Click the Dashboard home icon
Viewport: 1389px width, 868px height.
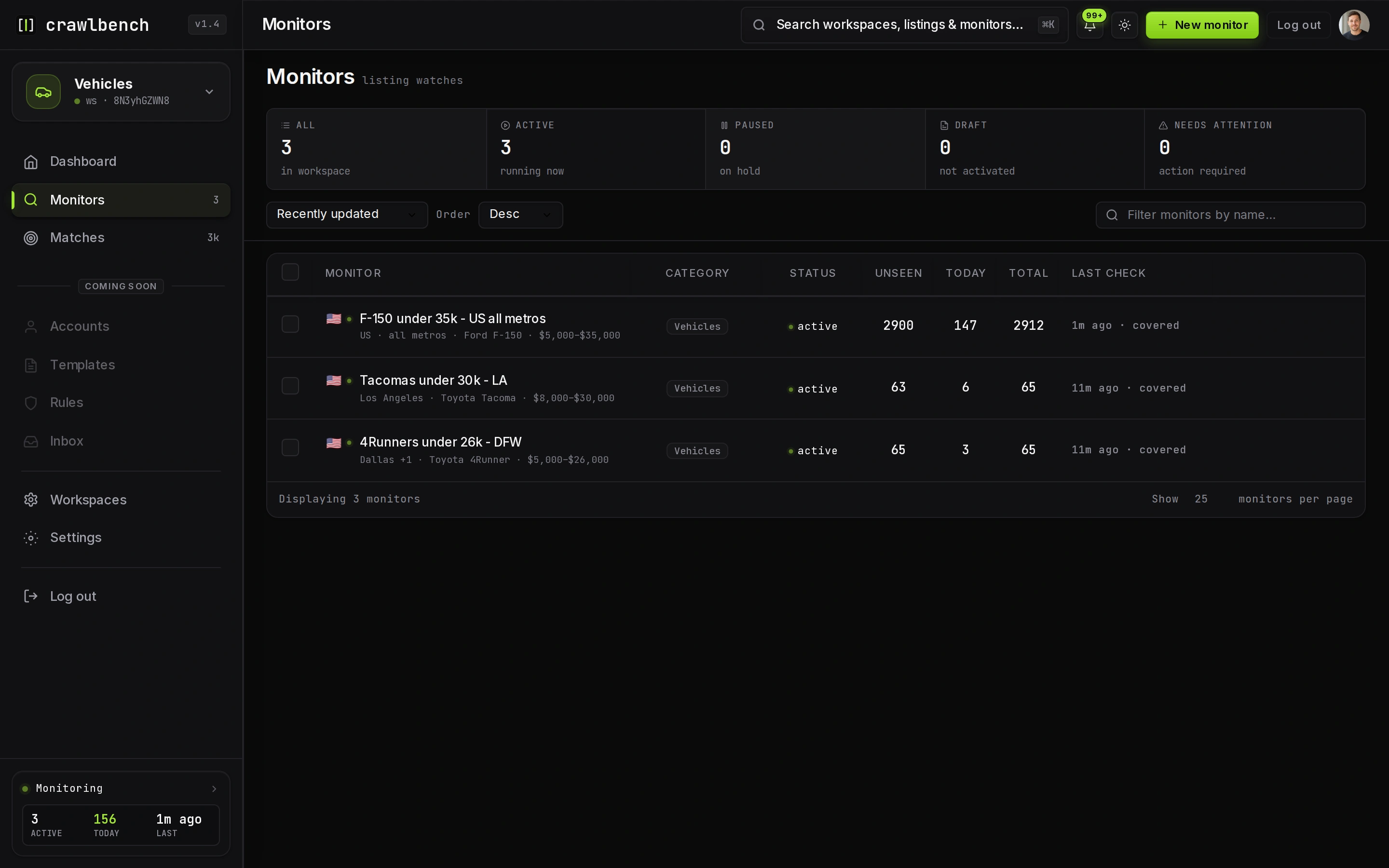[31, 162]
